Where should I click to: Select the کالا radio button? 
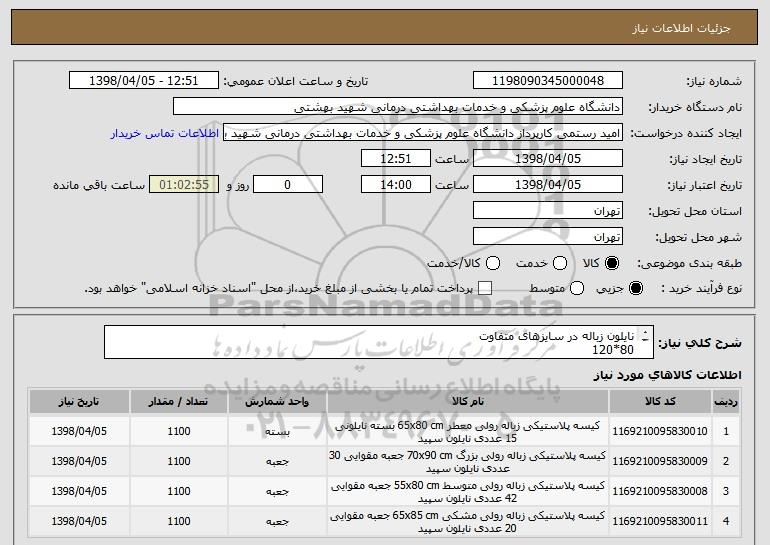click(611, 264)
